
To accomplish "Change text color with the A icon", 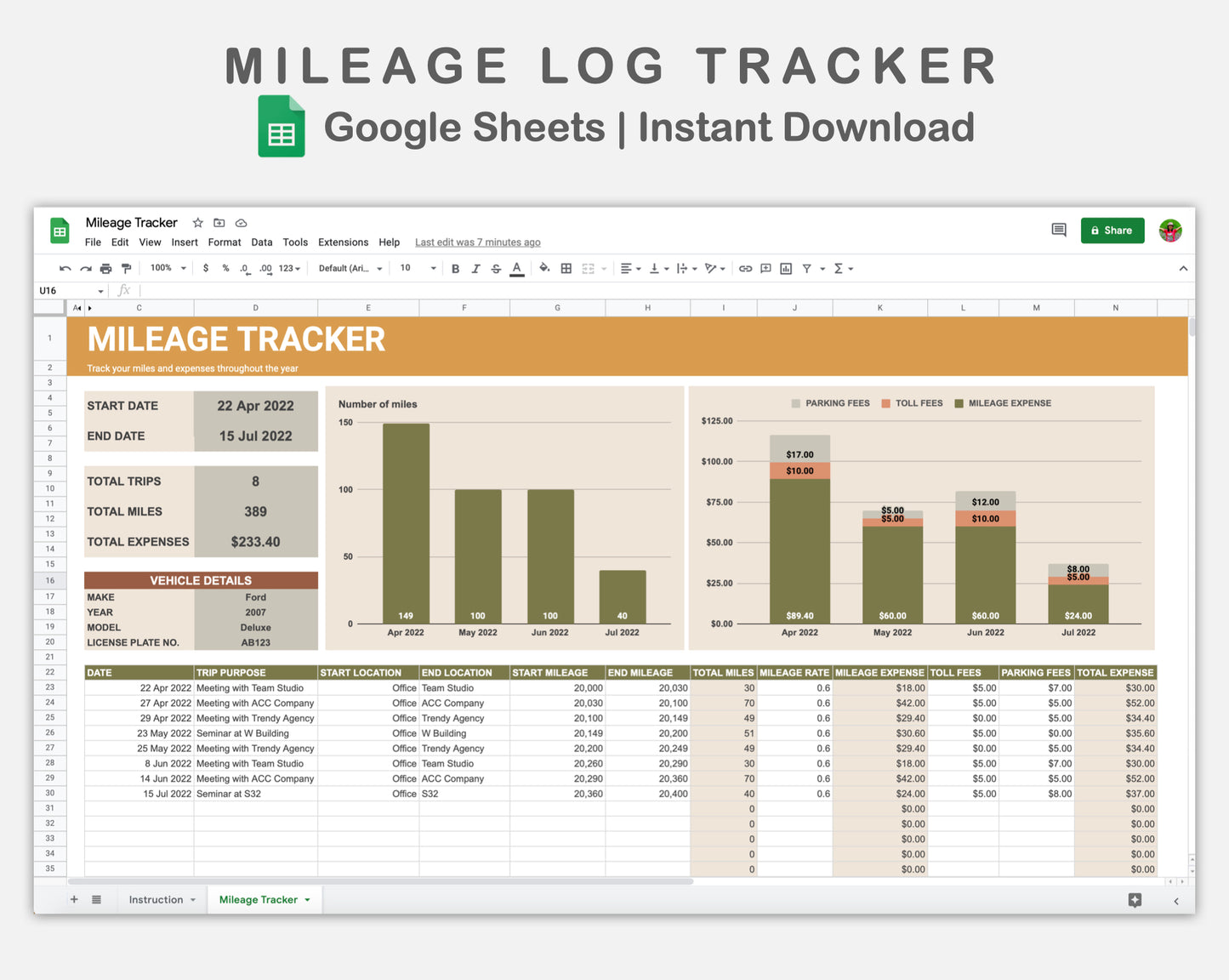I will [515, 268].
